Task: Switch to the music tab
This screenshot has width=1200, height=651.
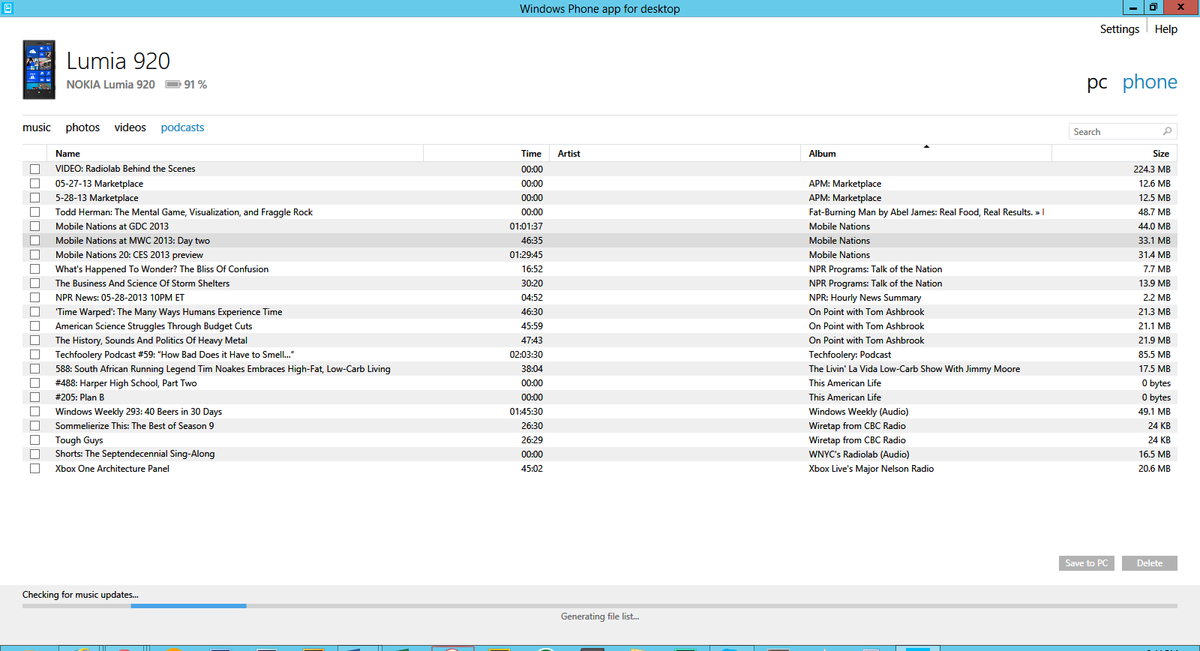Action: click(x=36, y=127)
